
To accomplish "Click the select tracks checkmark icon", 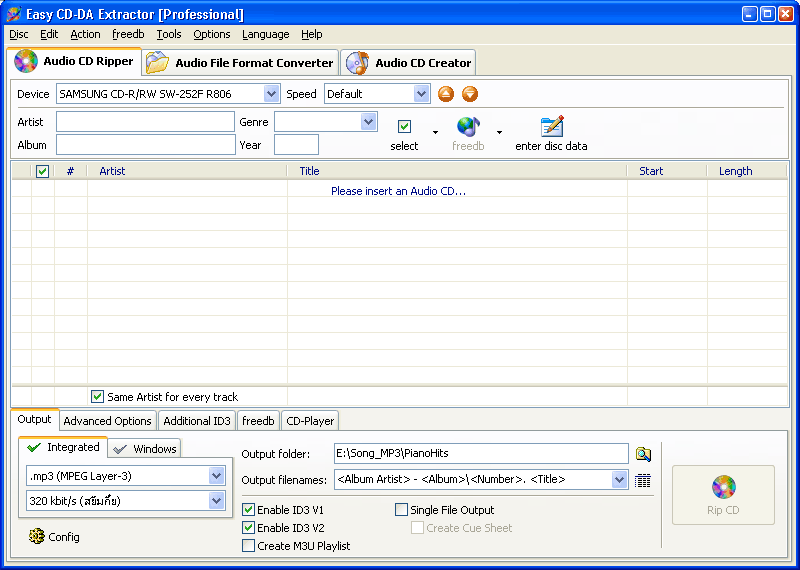I will point(404,126).
